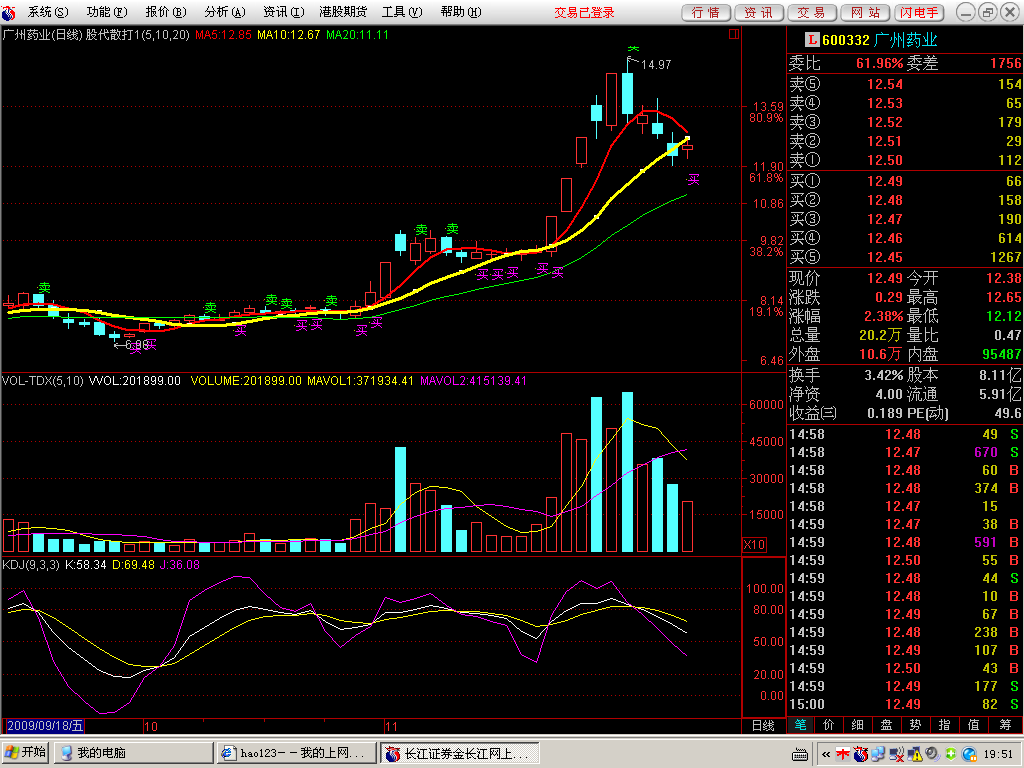Switch to the 势 tab
This screenshot has height=768, width=1024.
point(915,725)
